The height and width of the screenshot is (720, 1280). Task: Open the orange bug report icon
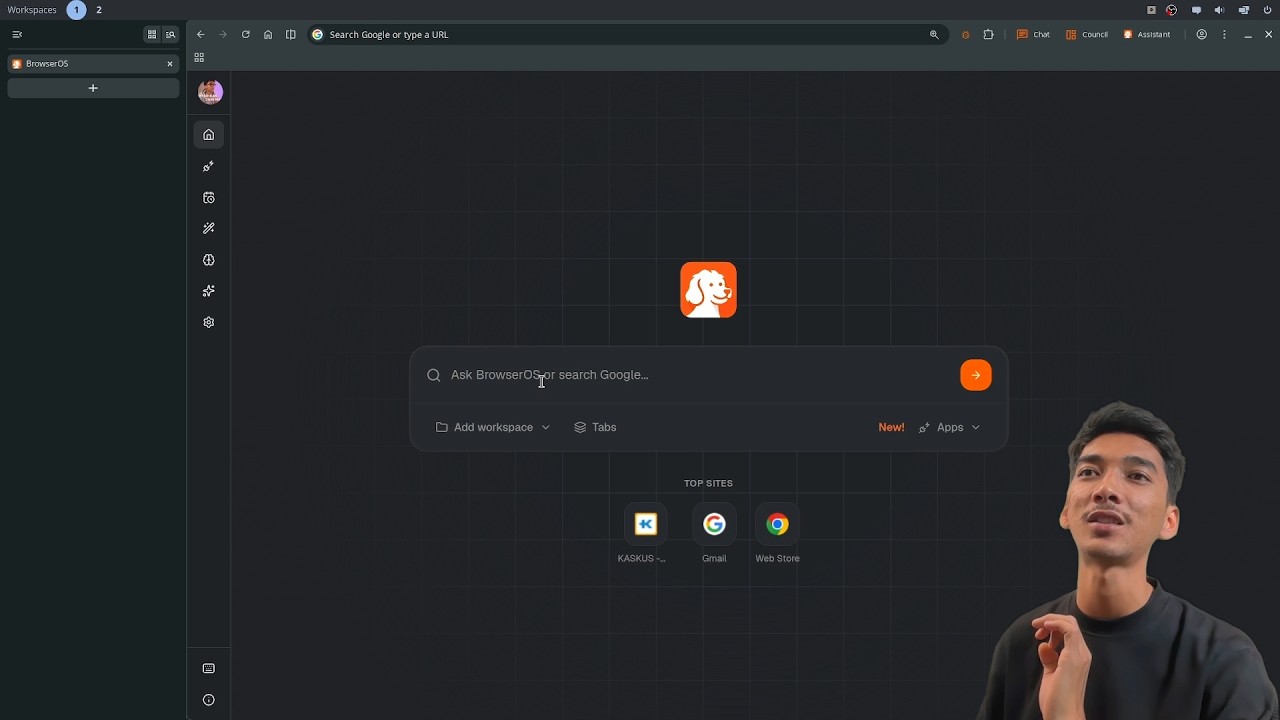coord(965,34)
